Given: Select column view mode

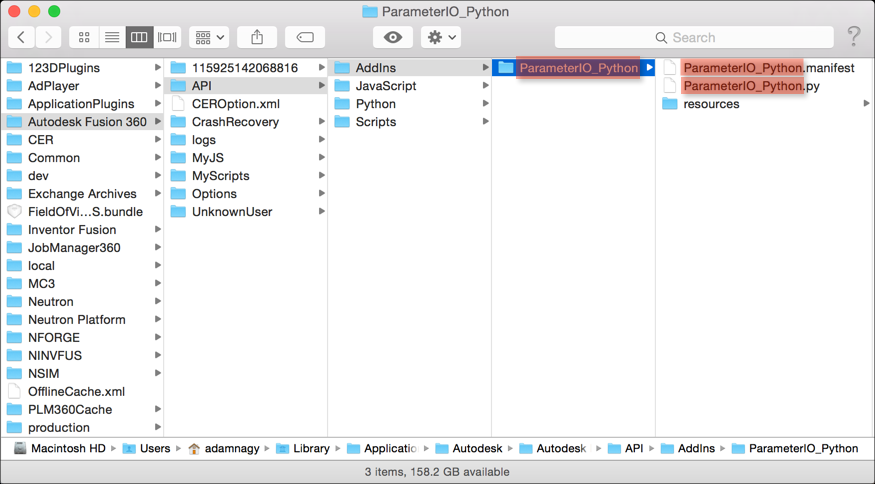Looking at the screenshot, I should [x=139, y=37].
